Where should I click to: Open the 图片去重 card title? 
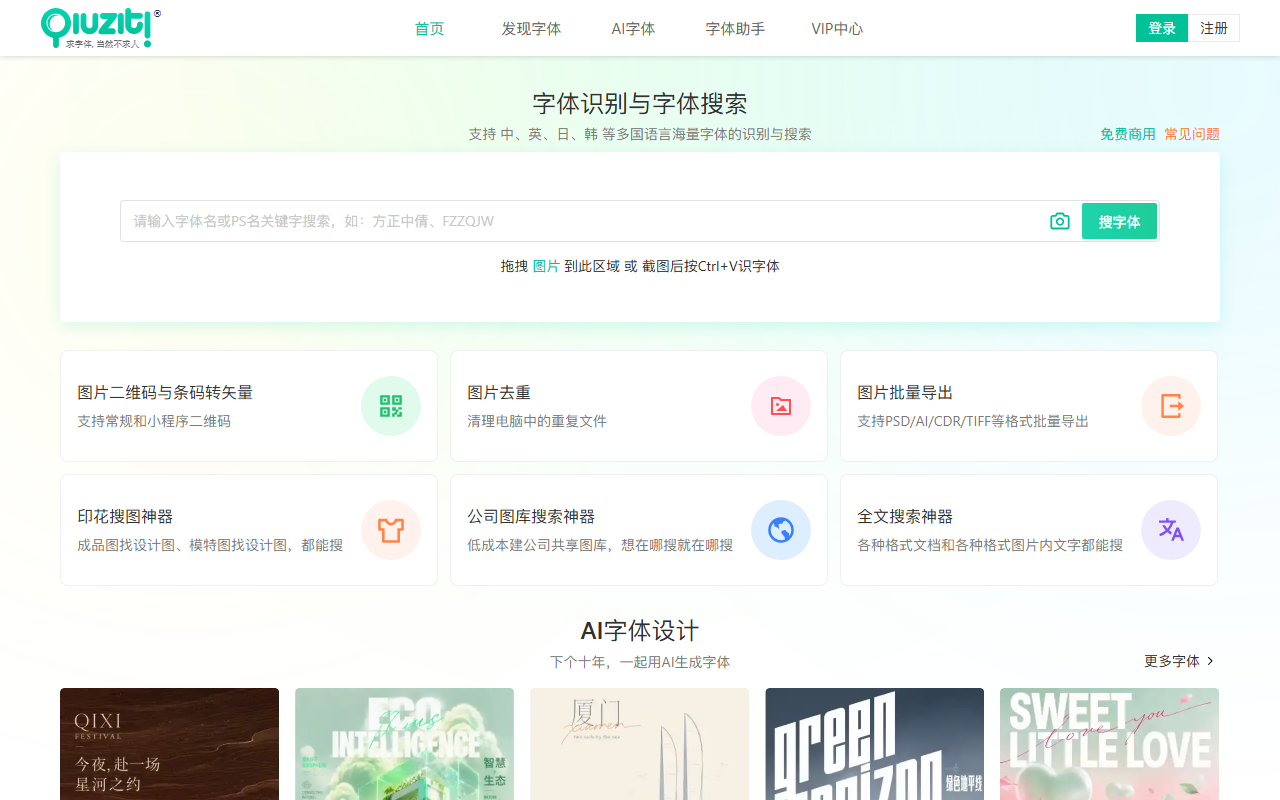point(499,393)
